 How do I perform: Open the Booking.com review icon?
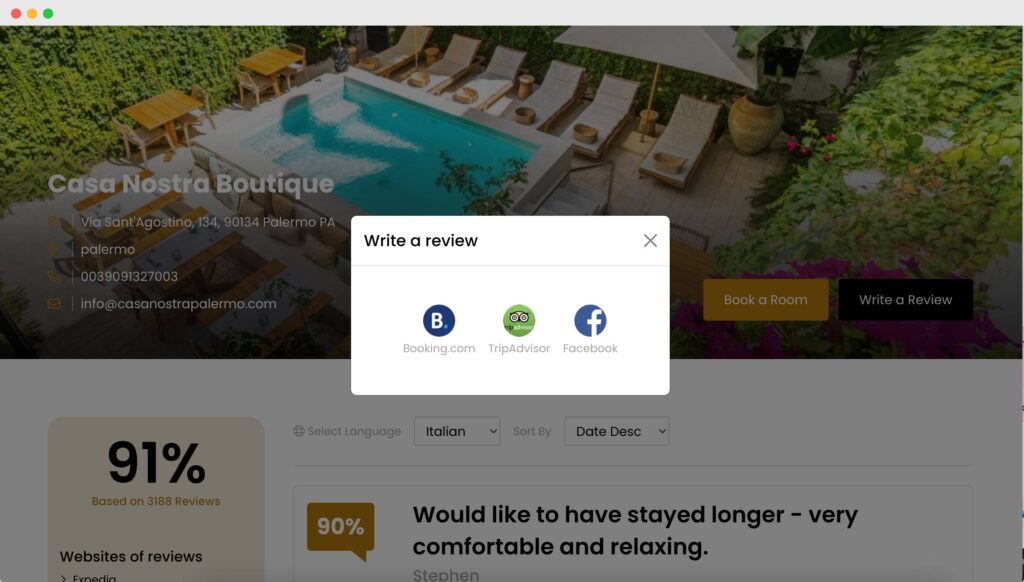[x=438, y=321]
